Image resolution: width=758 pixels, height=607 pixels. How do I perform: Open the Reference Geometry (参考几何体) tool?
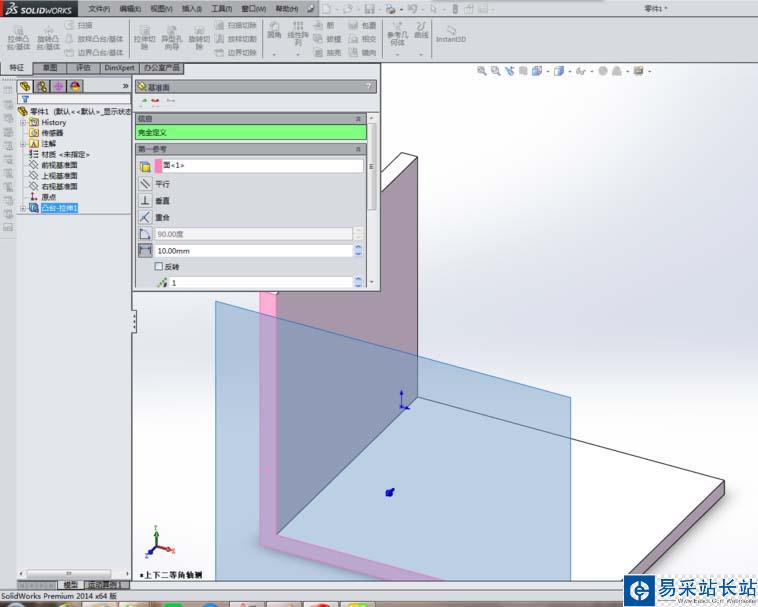click(x=397, y=34)
